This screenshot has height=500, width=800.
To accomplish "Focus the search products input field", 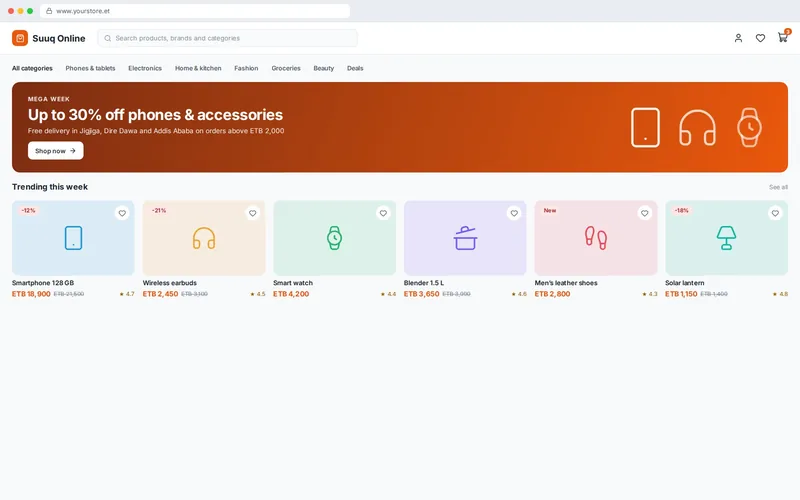I will (228, 38).
